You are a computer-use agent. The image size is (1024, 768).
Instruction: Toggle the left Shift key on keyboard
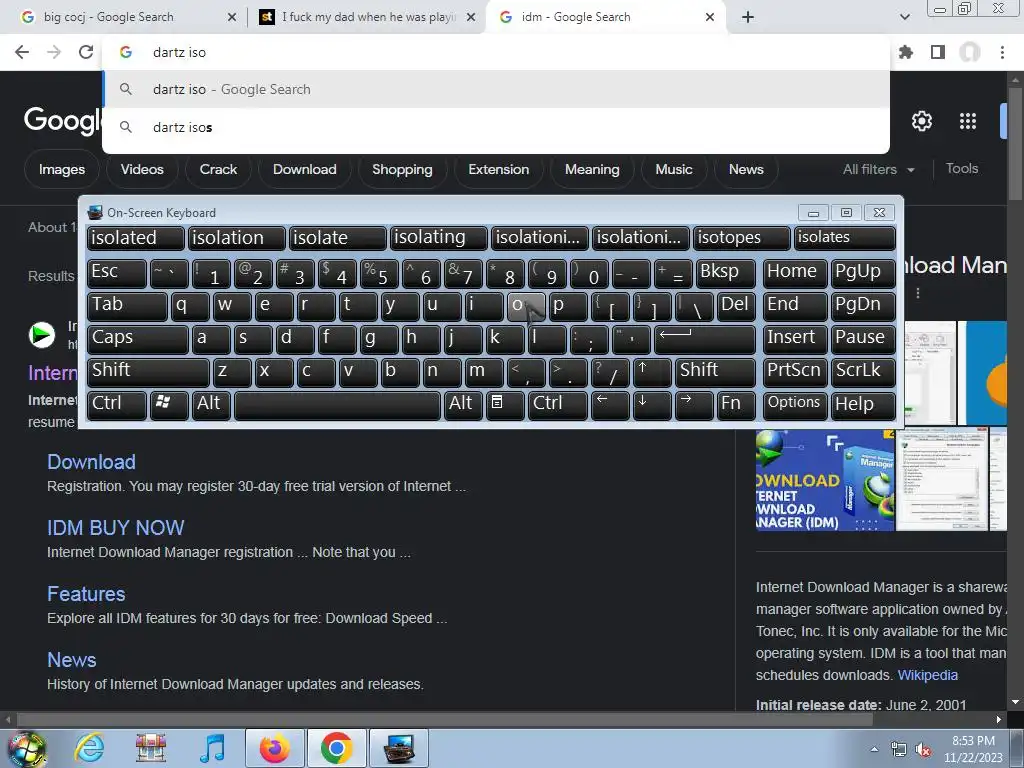pos(148,372)
